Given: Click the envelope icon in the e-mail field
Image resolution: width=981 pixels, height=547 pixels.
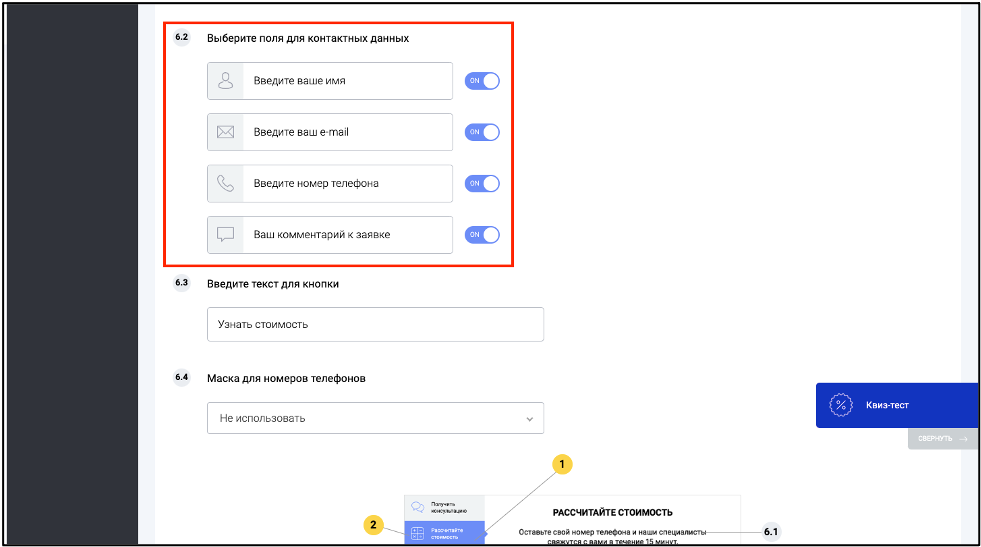Looking at the screenshot, I should (225, 132).
